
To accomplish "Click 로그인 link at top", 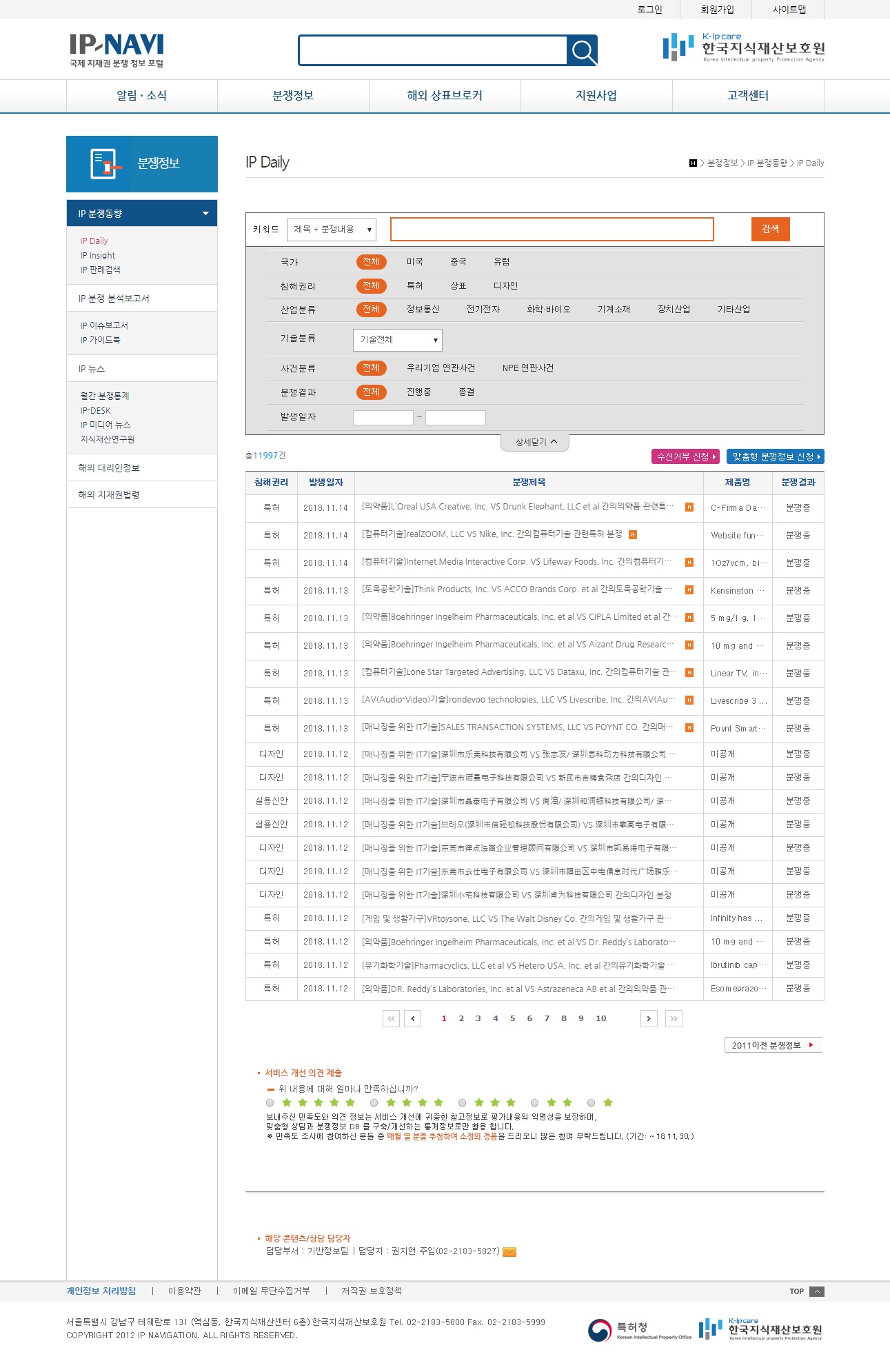I will coord(649,10).
